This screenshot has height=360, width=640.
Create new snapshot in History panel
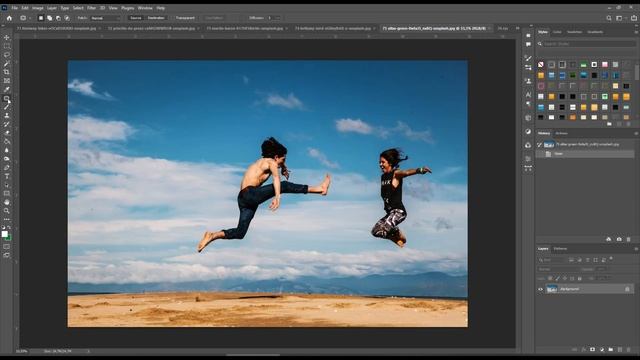coord(619,239)
